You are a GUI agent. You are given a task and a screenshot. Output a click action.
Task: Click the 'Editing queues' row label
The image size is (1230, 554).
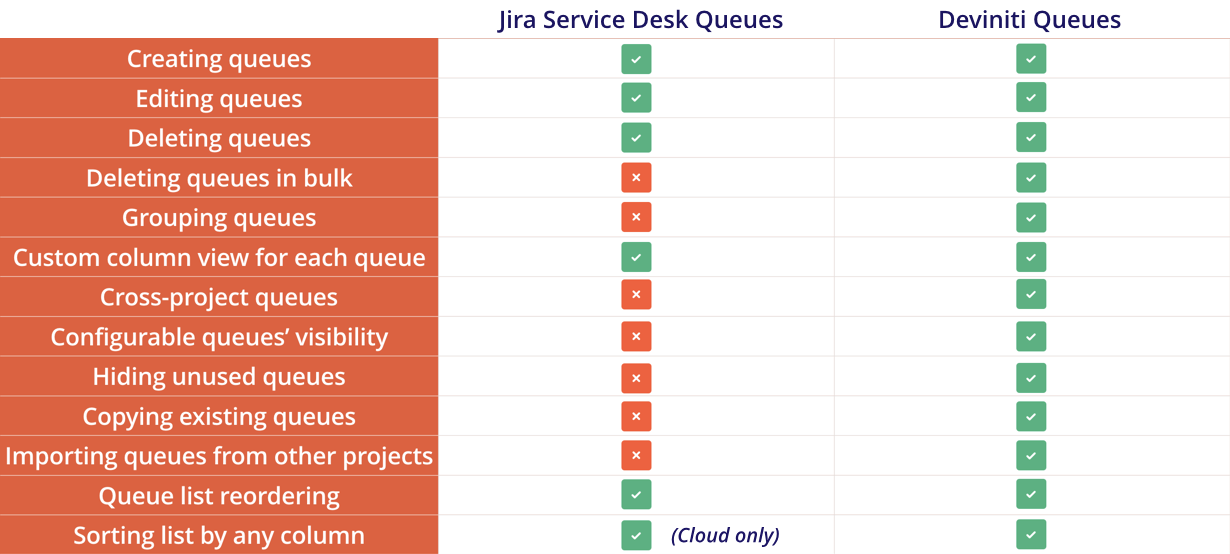pos(219,99)
